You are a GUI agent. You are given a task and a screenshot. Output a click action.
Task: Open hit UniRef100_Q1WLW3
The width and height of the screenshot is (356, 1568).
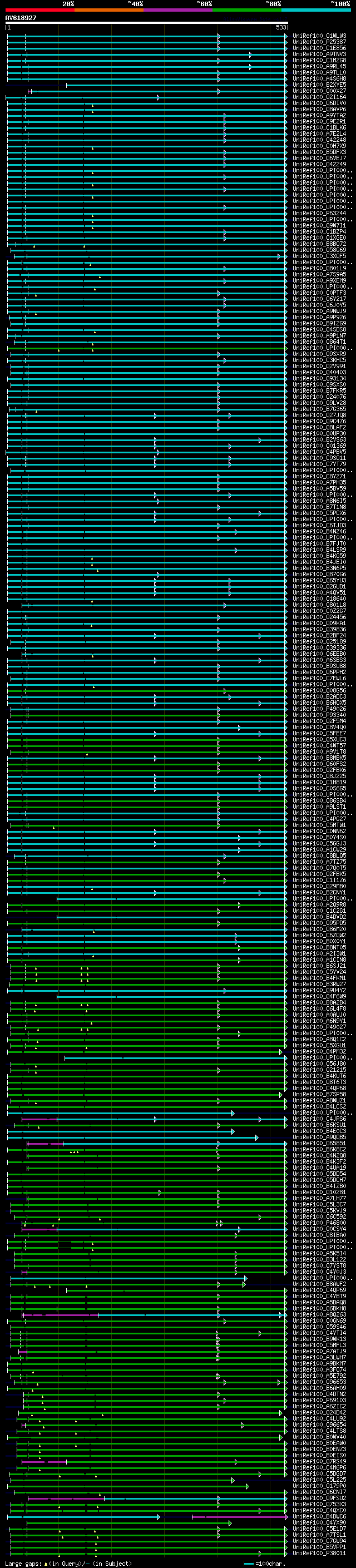coord(319,36)
